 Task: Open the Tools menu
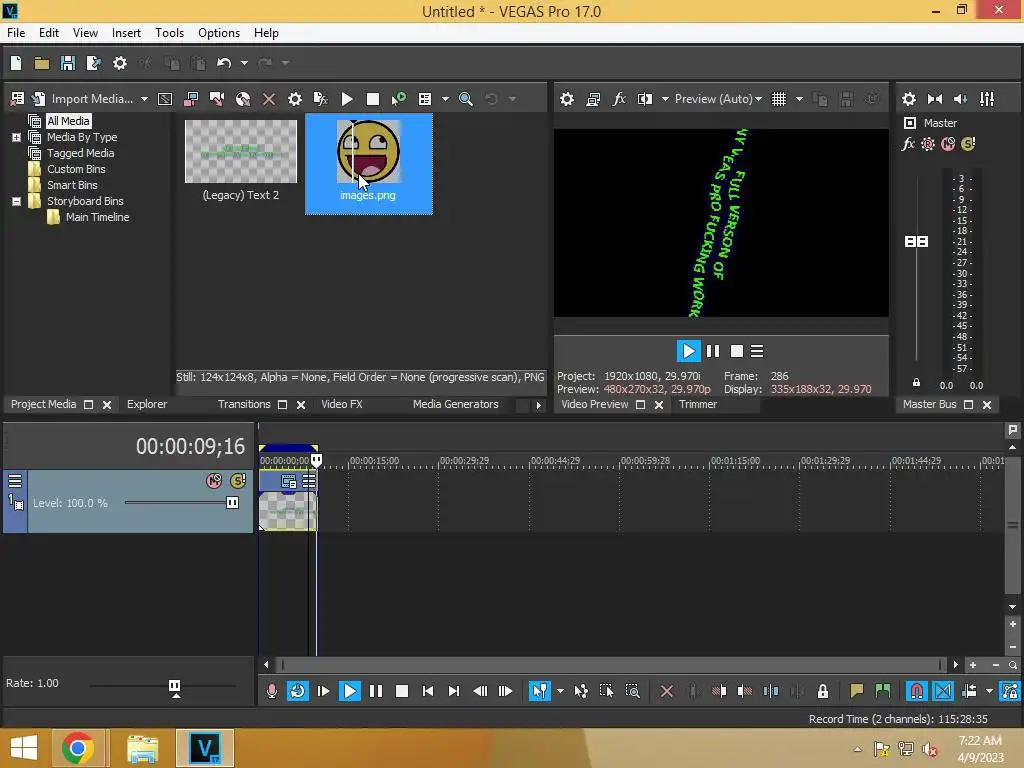coord(169,33)
